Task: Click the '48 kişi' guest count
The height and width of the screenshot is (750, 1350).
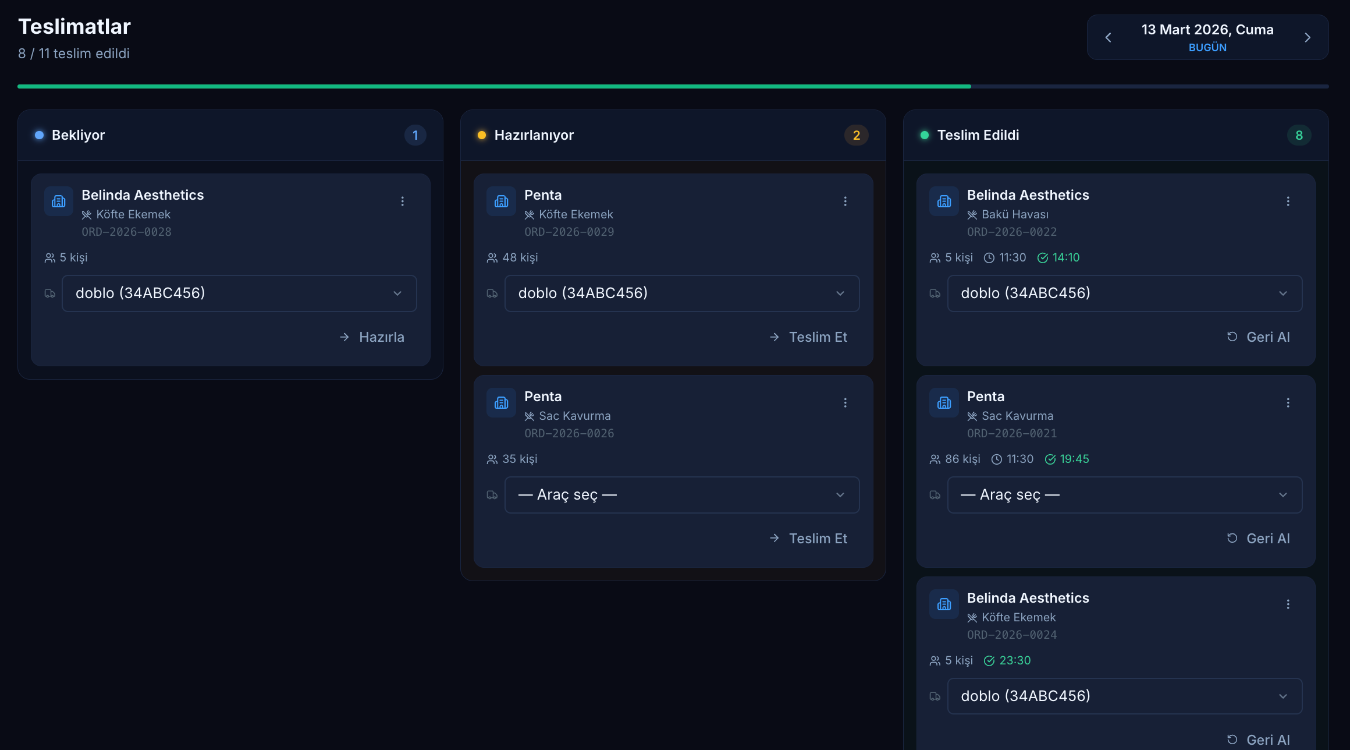Action: [520, 258]
